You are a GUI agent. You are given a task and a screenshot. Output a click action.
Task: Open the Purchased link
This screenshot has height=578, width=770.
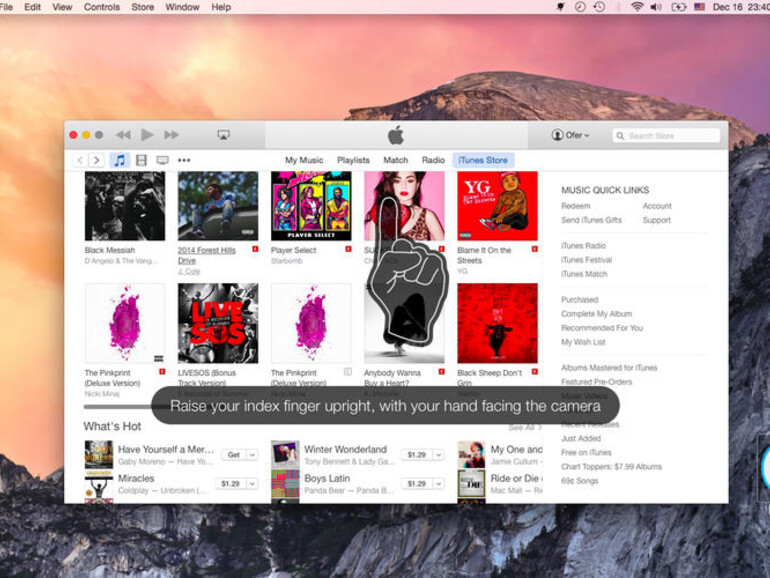579,300
